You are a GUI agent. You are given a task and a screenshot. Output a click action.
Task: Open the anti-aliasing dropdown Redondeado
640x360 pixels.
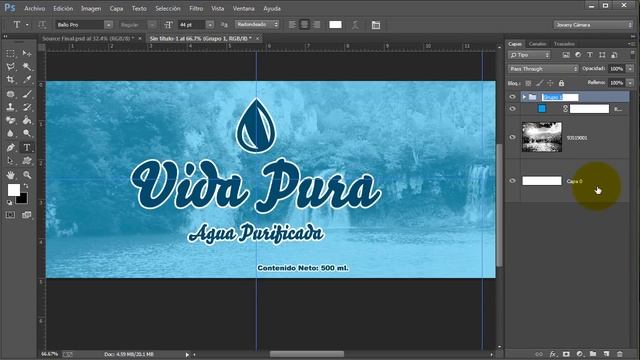pos(257,24)
